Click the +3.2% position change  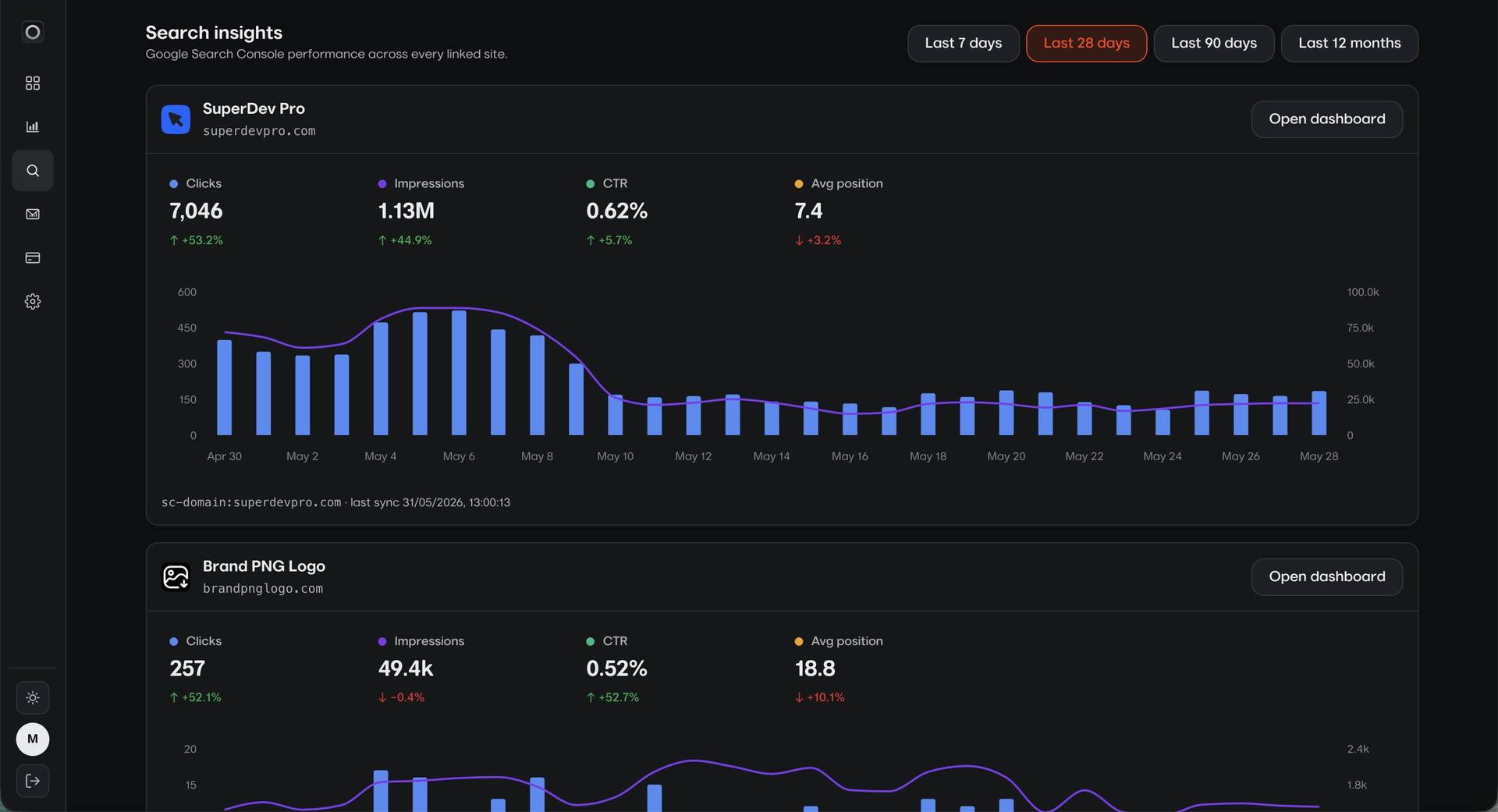coord(818,240)
